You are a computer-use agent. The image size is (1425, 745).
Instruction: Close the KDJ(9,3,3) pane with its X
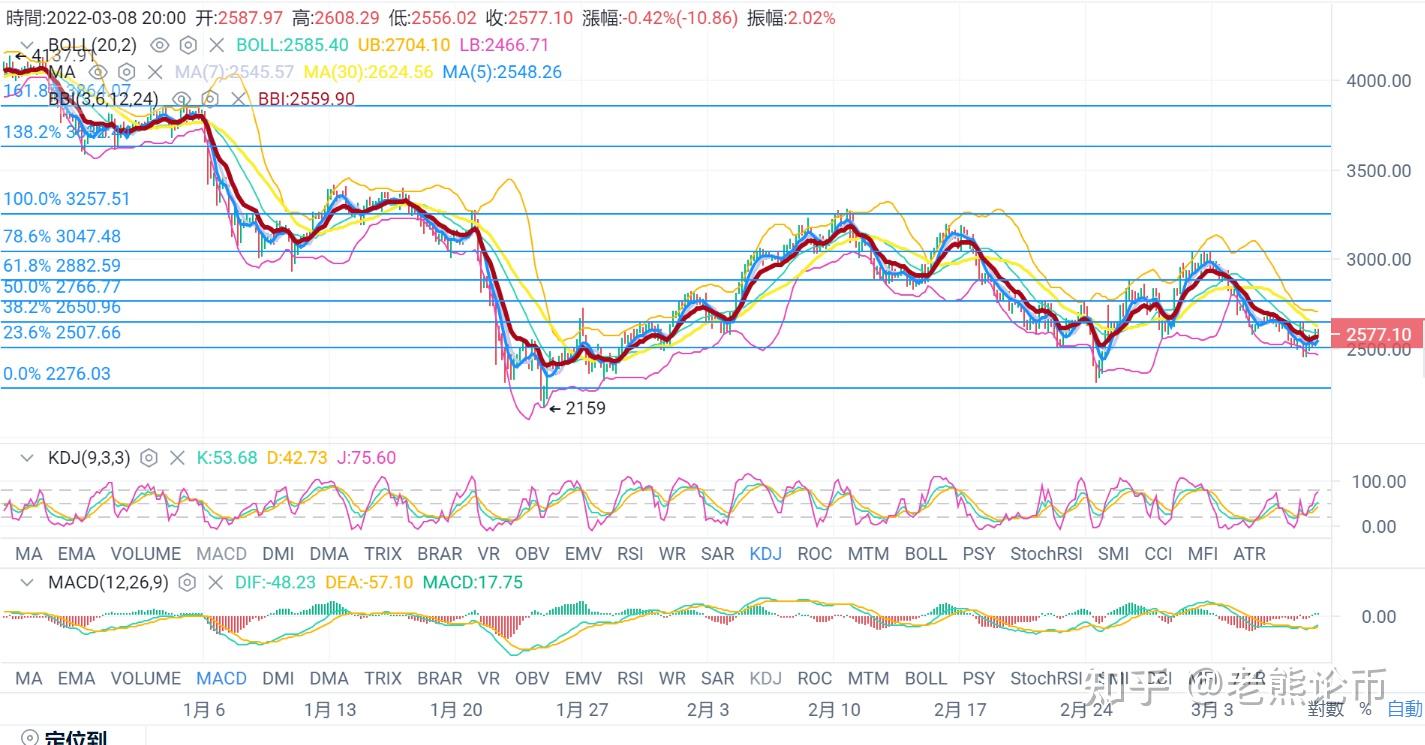point(177,458)
